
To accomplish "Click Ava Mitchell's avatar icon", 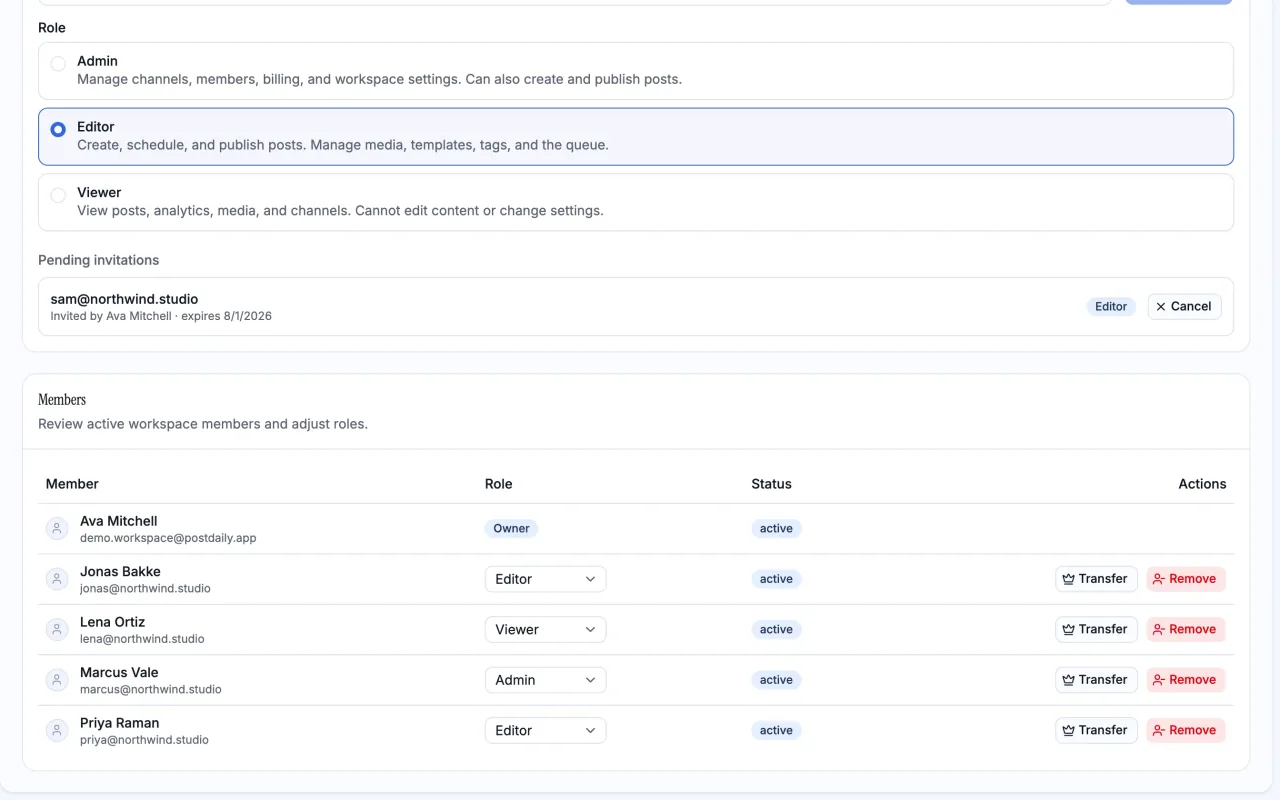I will 57,529.
